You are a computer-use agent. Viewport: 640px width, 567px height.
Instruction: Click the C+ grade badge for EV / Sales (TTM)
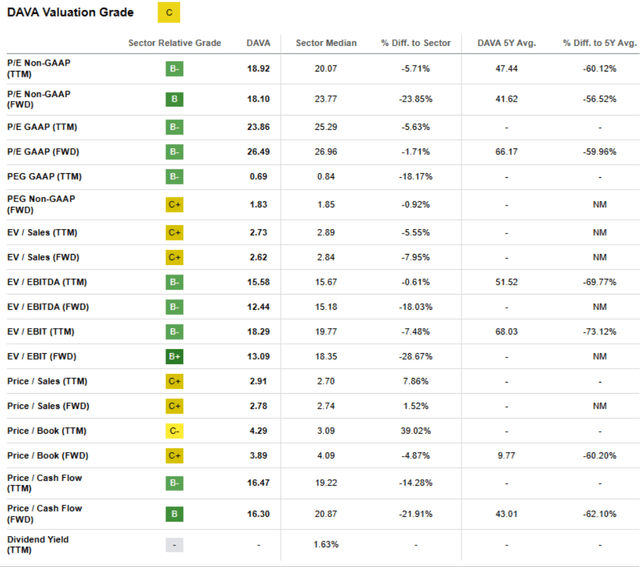point(174,233)
